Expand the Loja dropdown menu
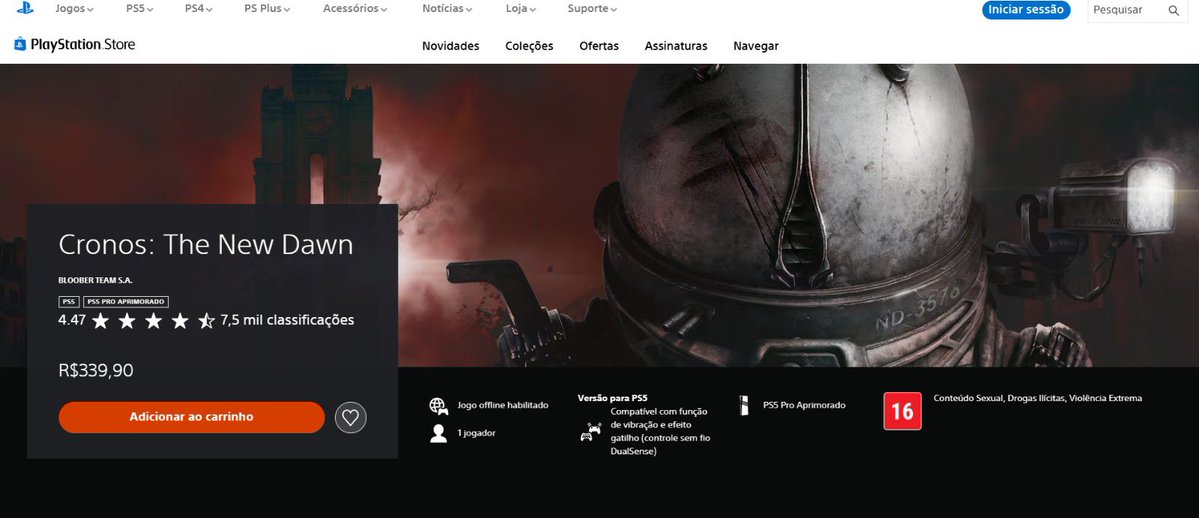The image size is (1199, 518). [x=521, y=9]
